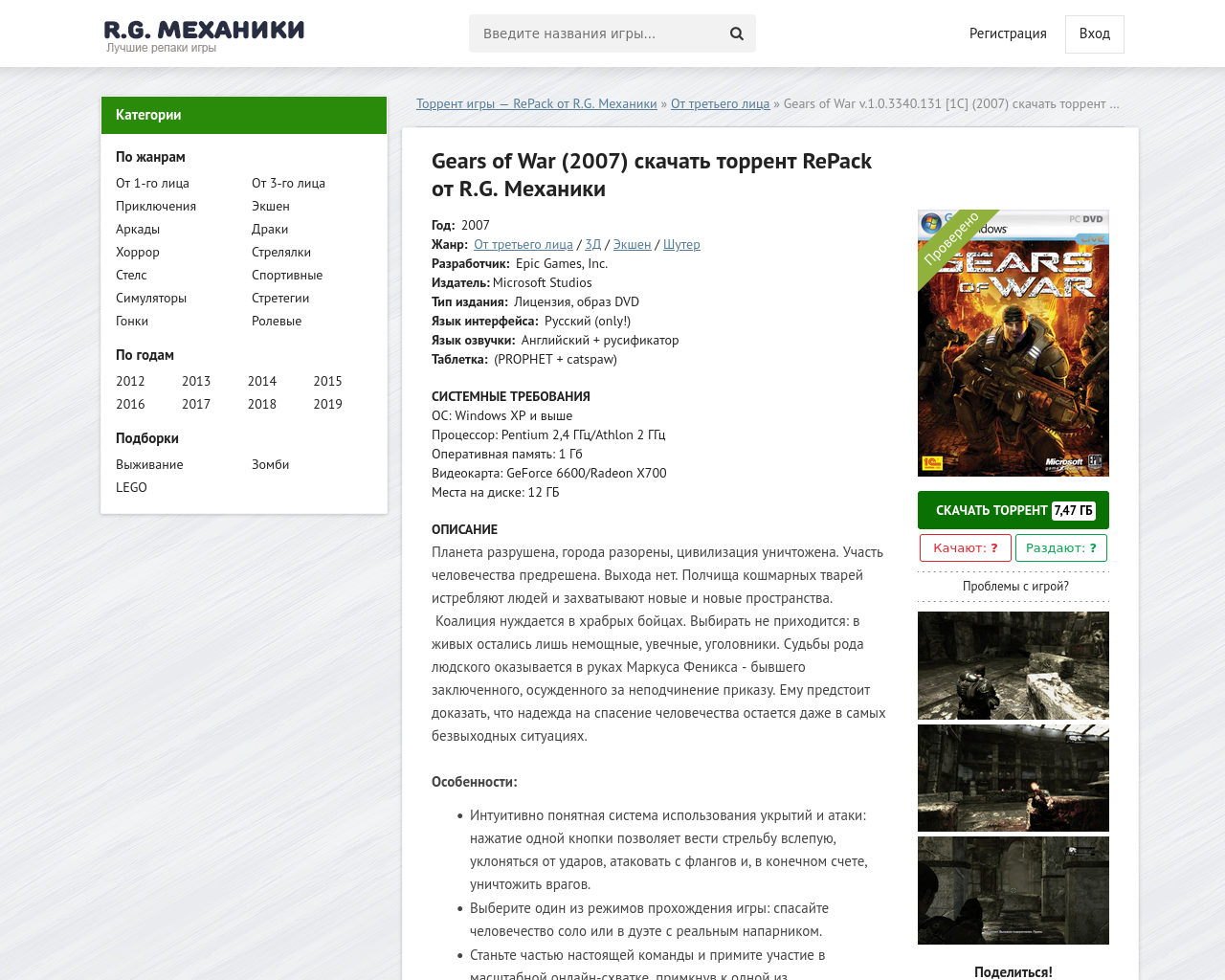The width and height of the screenshot is (1225, 980).
Task: Open the Симуляторы category
Action: (x=151, y=298)
